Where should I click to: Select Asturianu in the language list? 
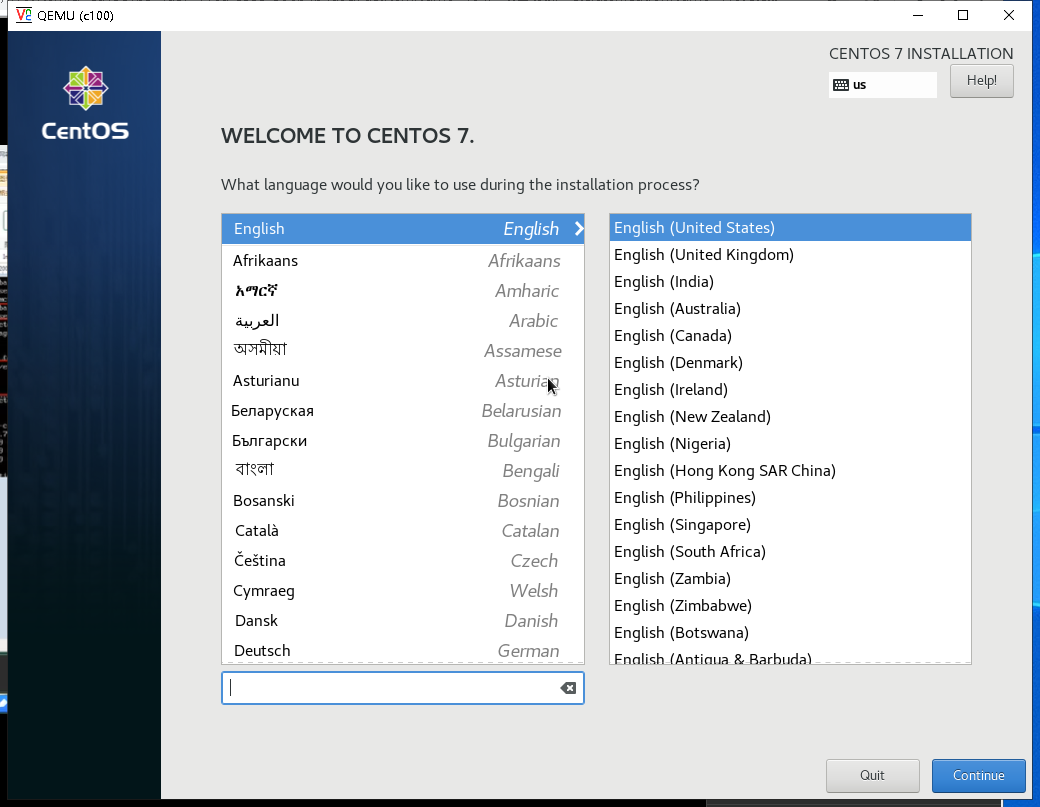click(403, 381)
